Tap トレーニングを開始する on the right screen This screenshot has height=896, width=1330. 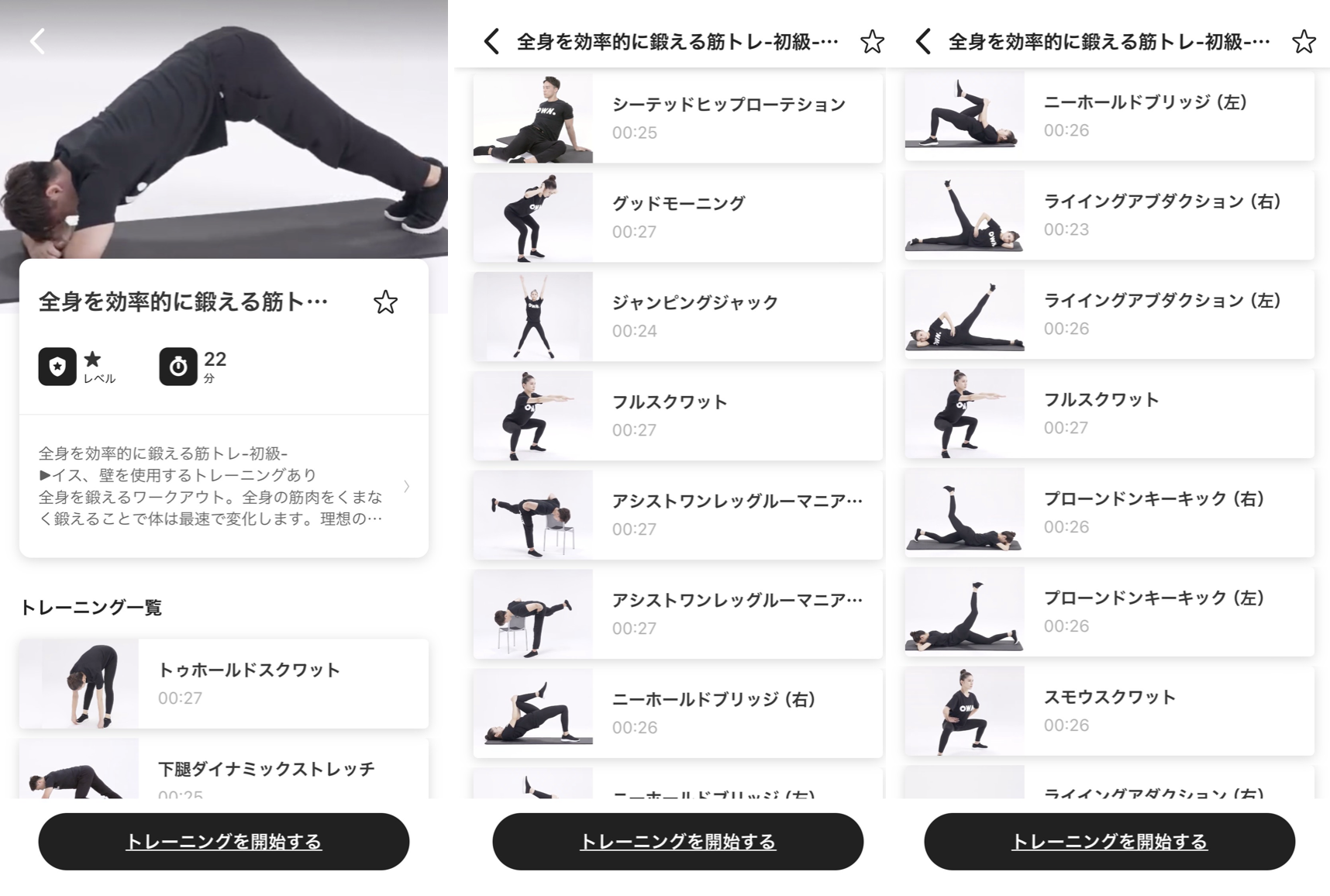click(x=1110, y=842)
